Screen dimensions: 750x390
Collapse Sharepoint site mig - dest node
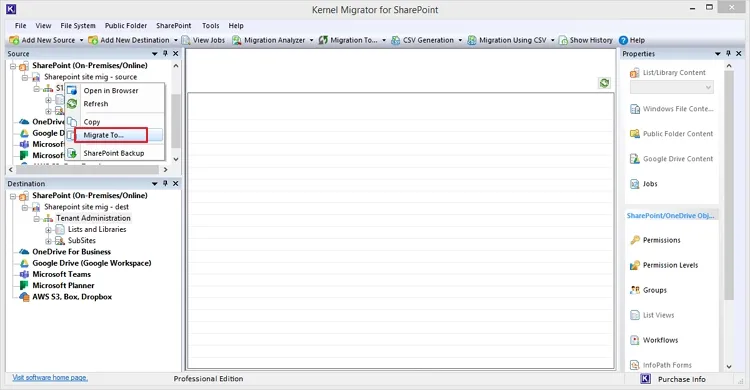point(25,207)
